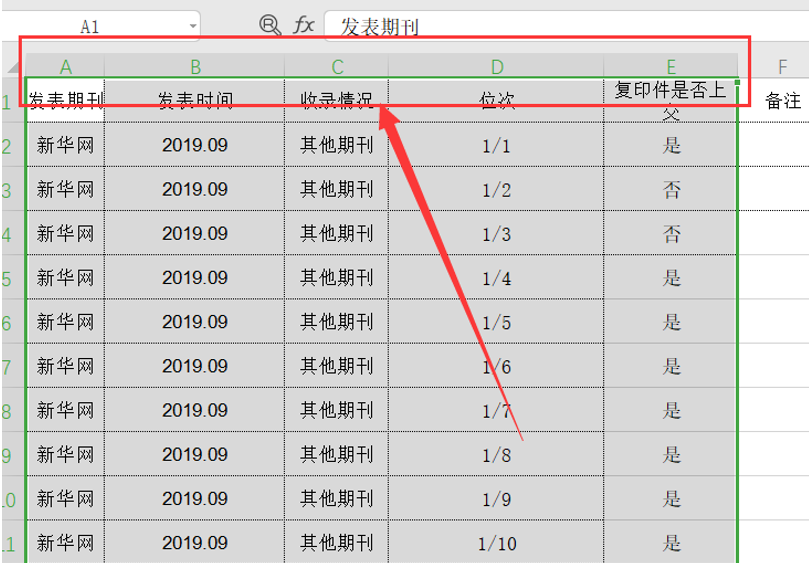Click 是 in row 2, column E
The width and height of the screenshot is (809, 563).
(x=671, y=145)
